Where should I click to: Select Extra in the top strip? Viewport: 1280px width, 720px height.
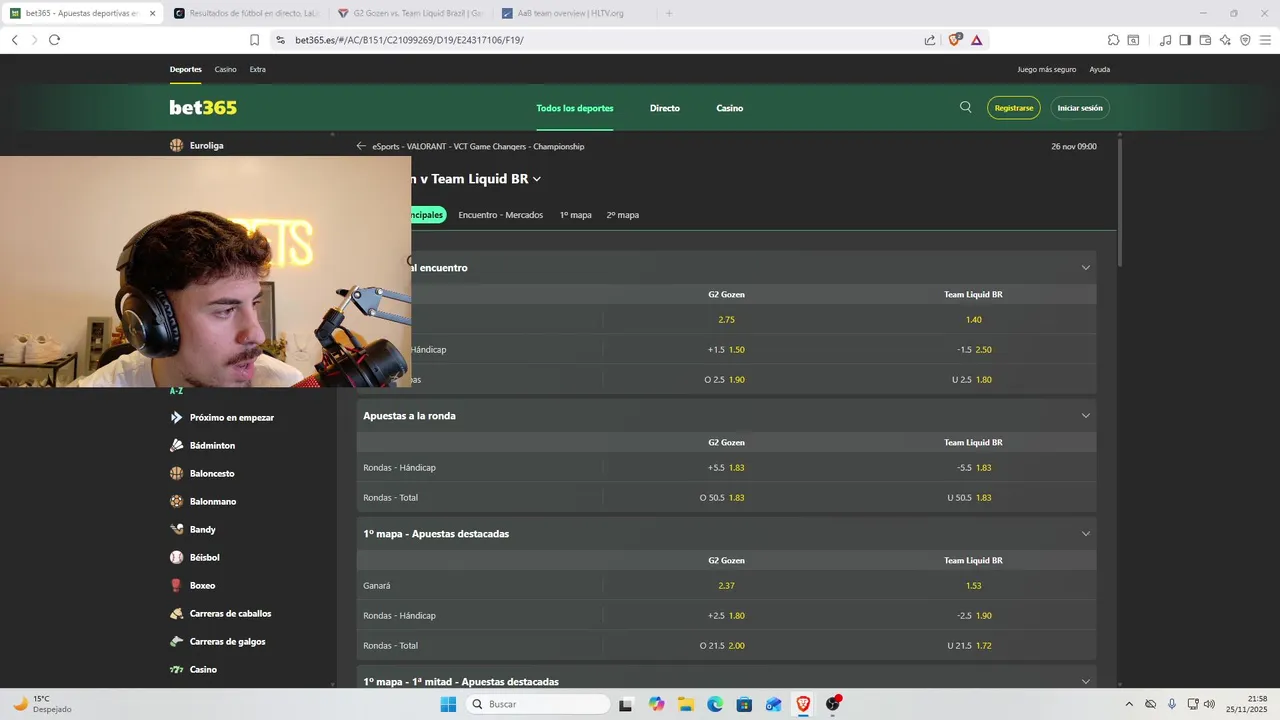258,69
